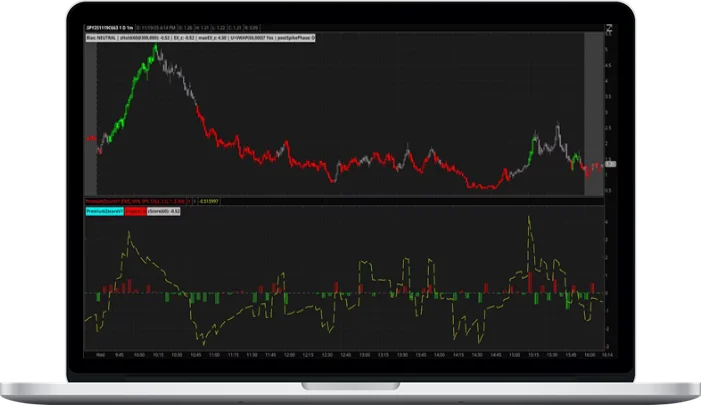This screenshot has width=701, height=405.
Task: Click the white zScore label in the lower panel
Action: click(x=163, y=211)
